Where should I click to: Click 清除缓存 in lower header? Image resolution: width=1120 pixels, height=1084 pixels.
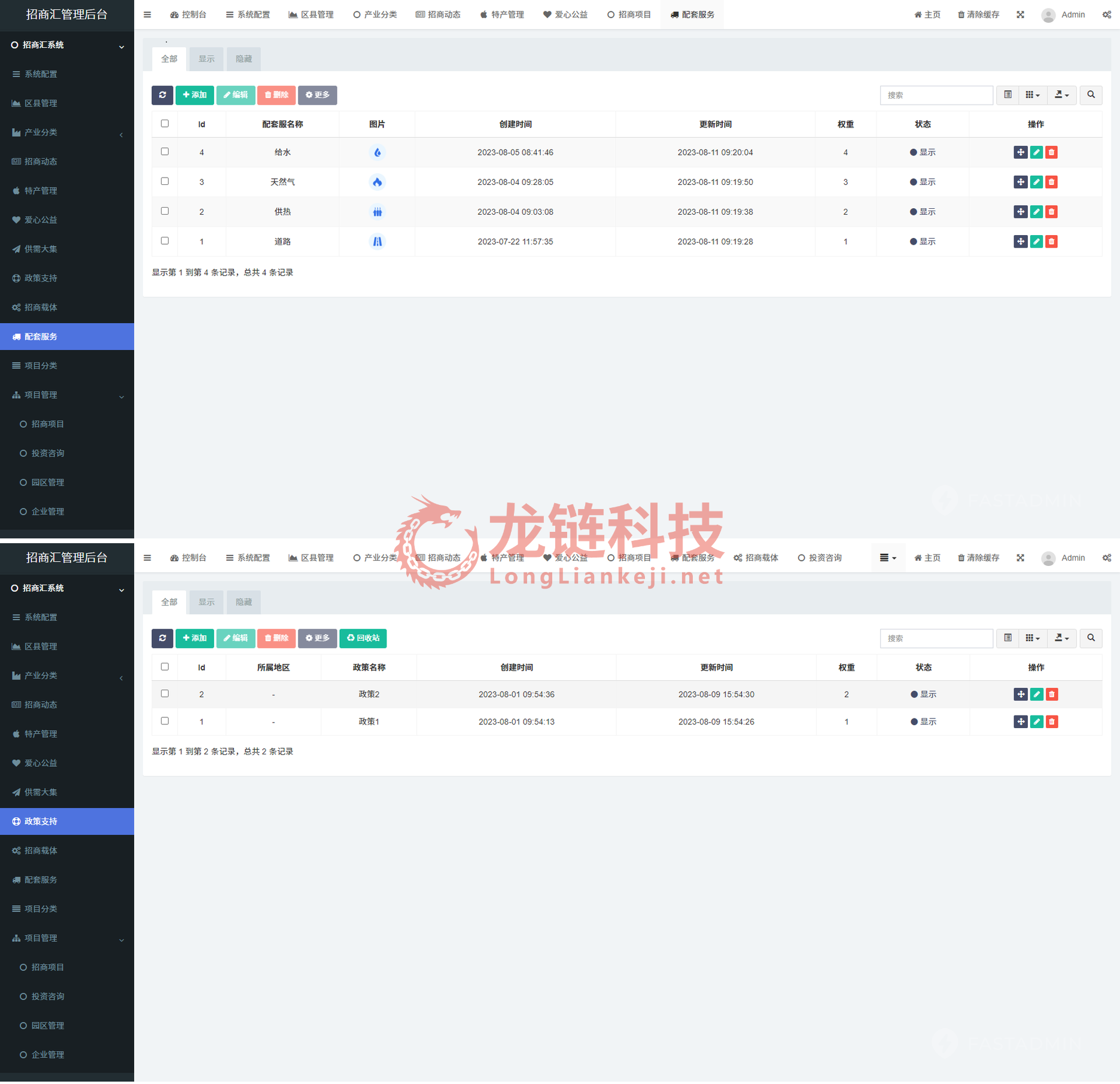pyautogui.click(x=978, y=558)
